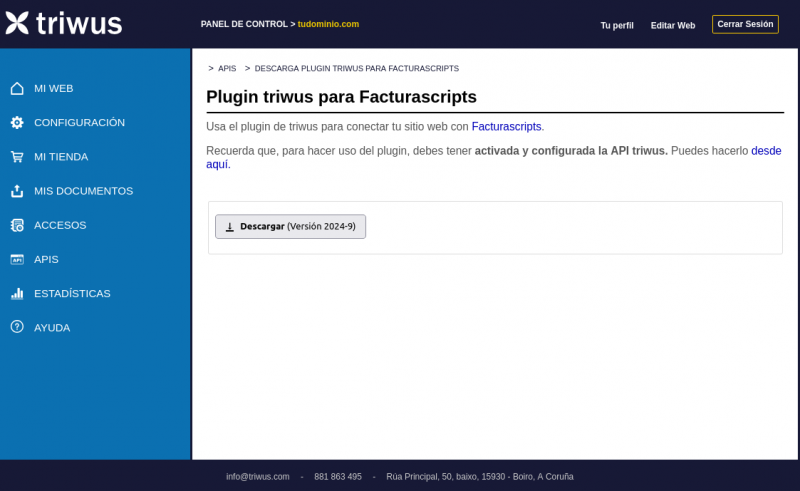
Task: Click the triwus logo
Action: [x=64, y=23]
